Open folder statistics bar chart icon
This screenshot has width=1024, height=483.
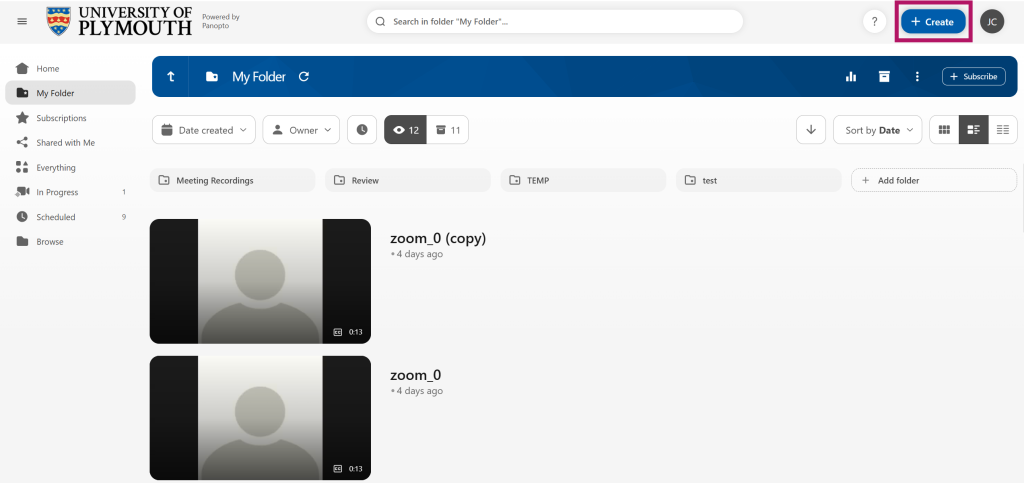(851, 76)
